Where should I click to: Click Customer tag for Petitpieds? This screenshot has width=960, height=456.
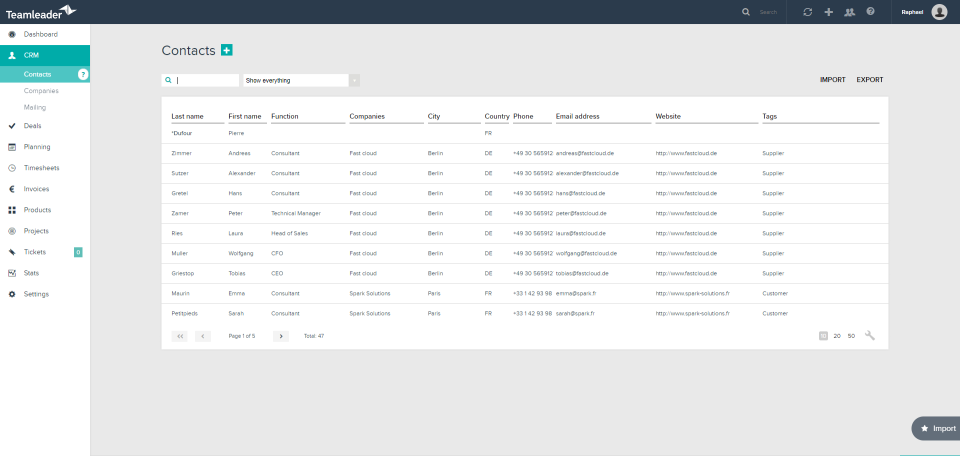pos(775,313)
